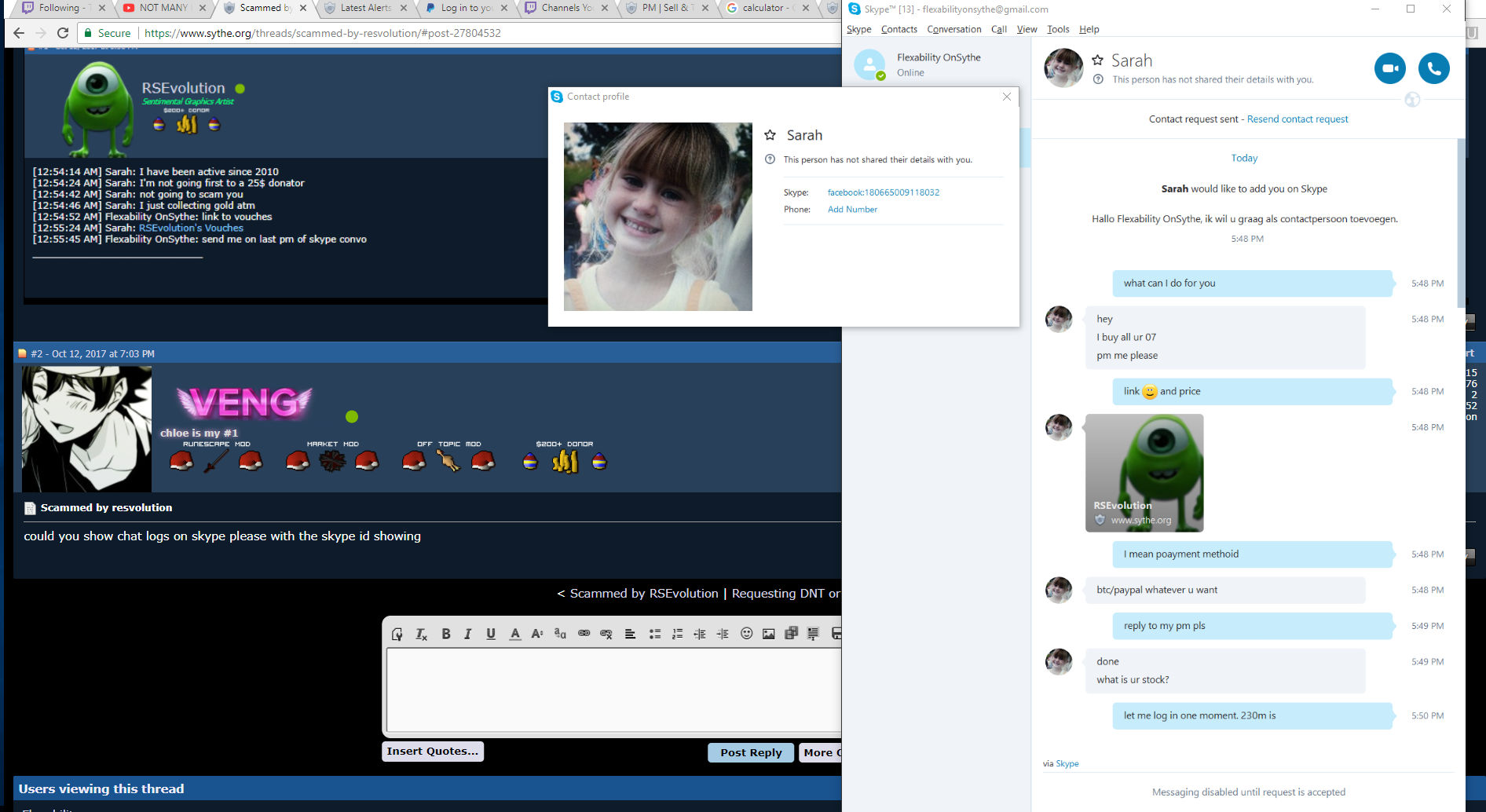This screenshot has width=1486, height=812.
Task: Switch to the 'Channels Yo' tab
Action: pos(566,8)
